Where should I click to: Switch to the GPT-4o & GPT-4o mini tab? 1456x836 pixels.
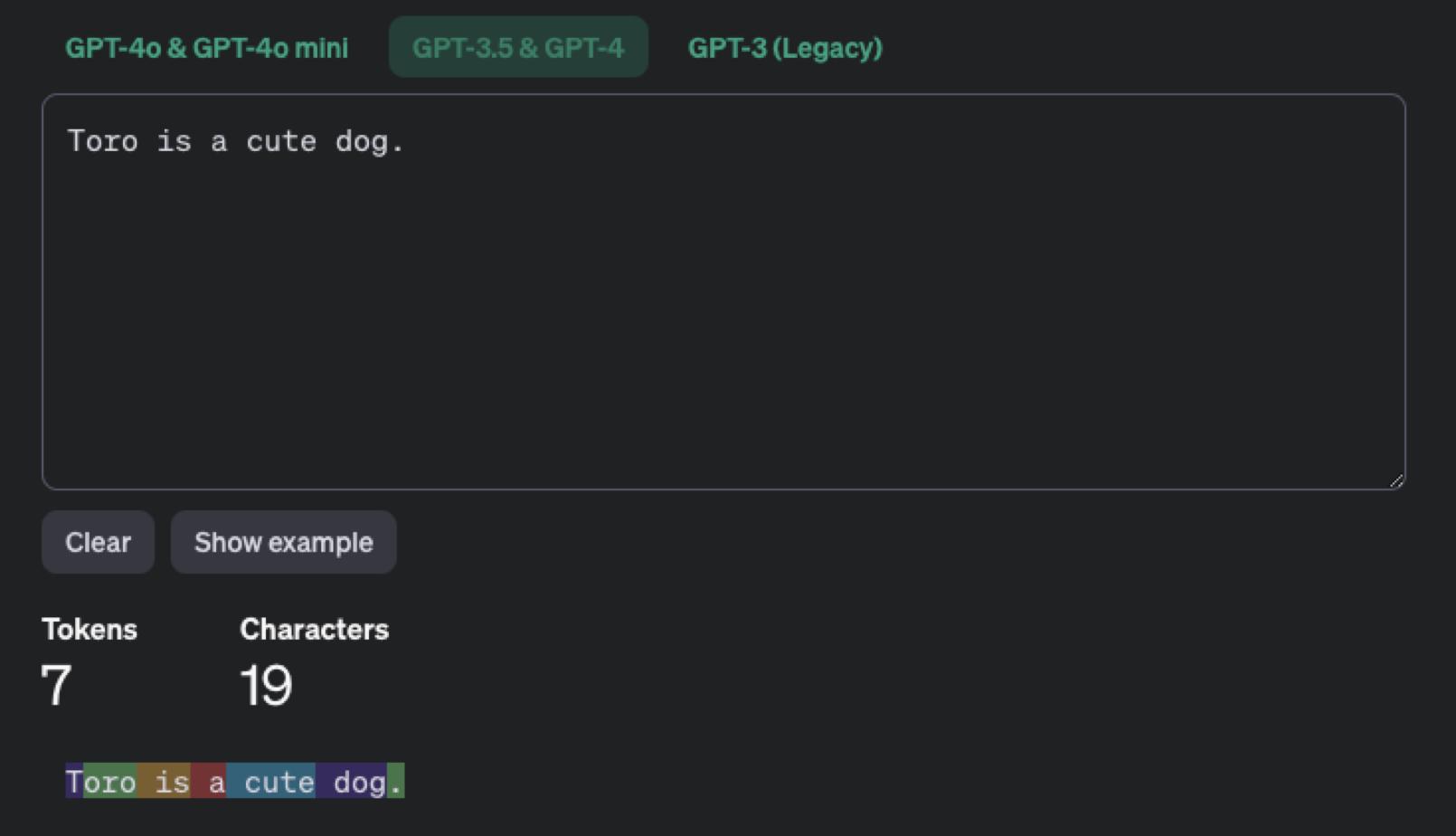[x=206, y=47]
